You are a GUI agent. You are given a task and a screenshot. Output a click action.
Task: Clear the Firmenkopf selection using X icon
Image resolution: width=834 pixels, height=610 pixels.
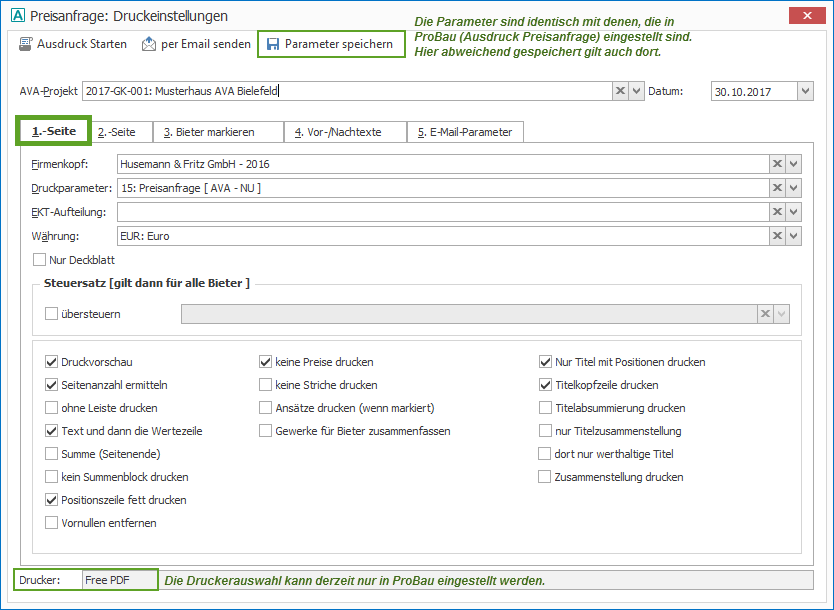[x=777, y=164]
